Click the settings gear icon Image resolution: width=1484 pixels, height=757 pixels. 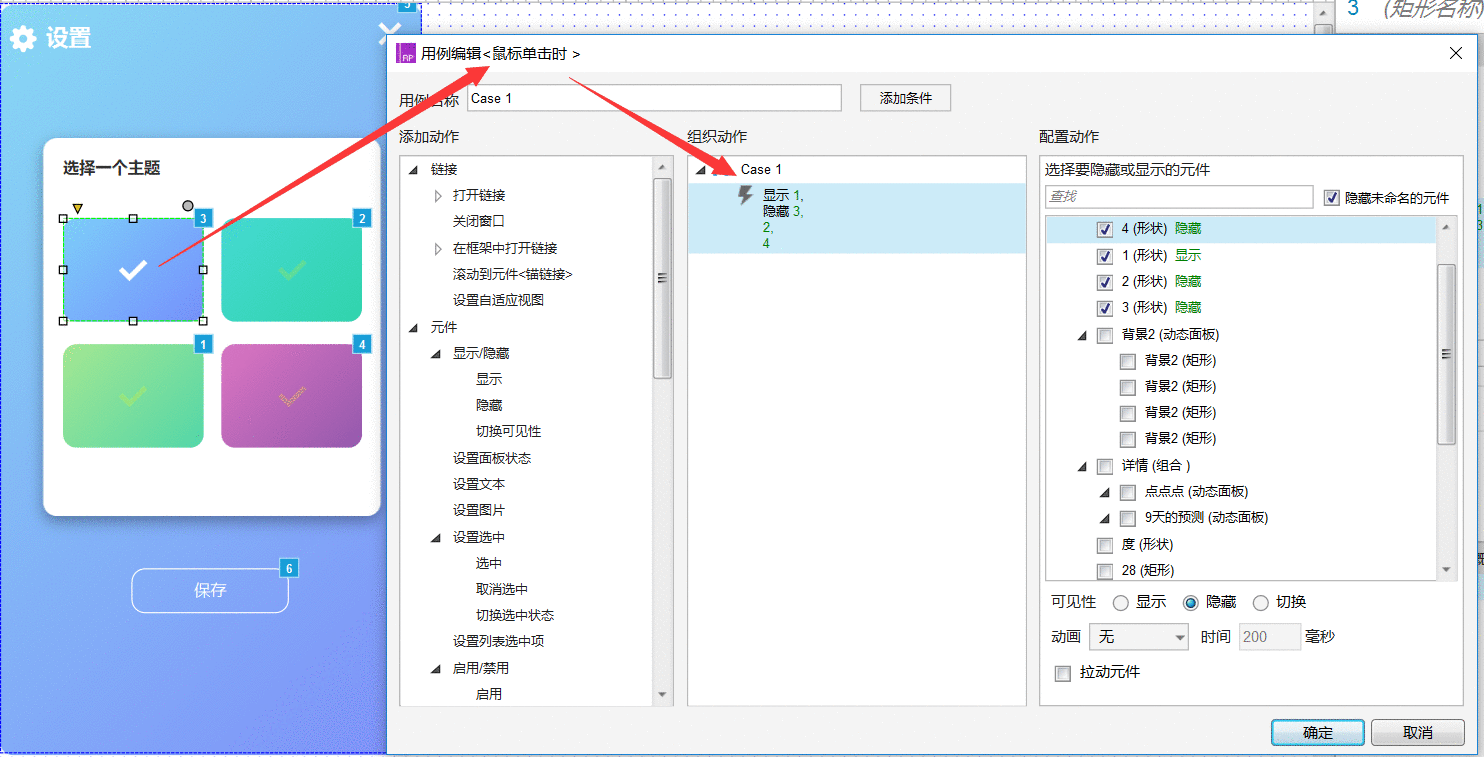23,39
